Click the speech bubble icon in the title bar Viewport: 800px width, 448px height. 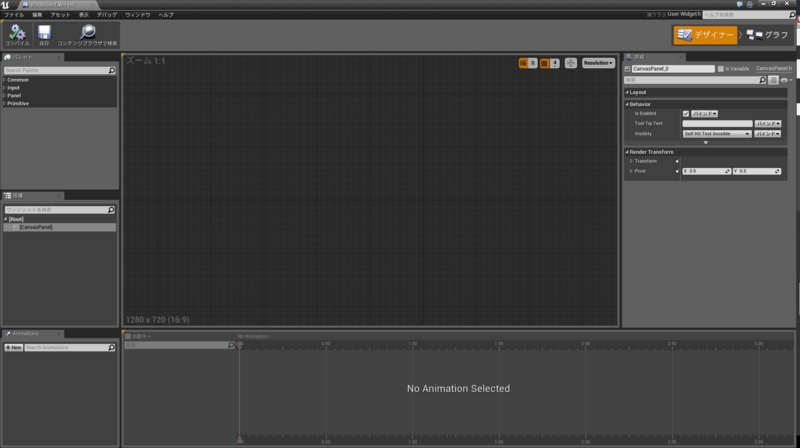pos(739,4)
